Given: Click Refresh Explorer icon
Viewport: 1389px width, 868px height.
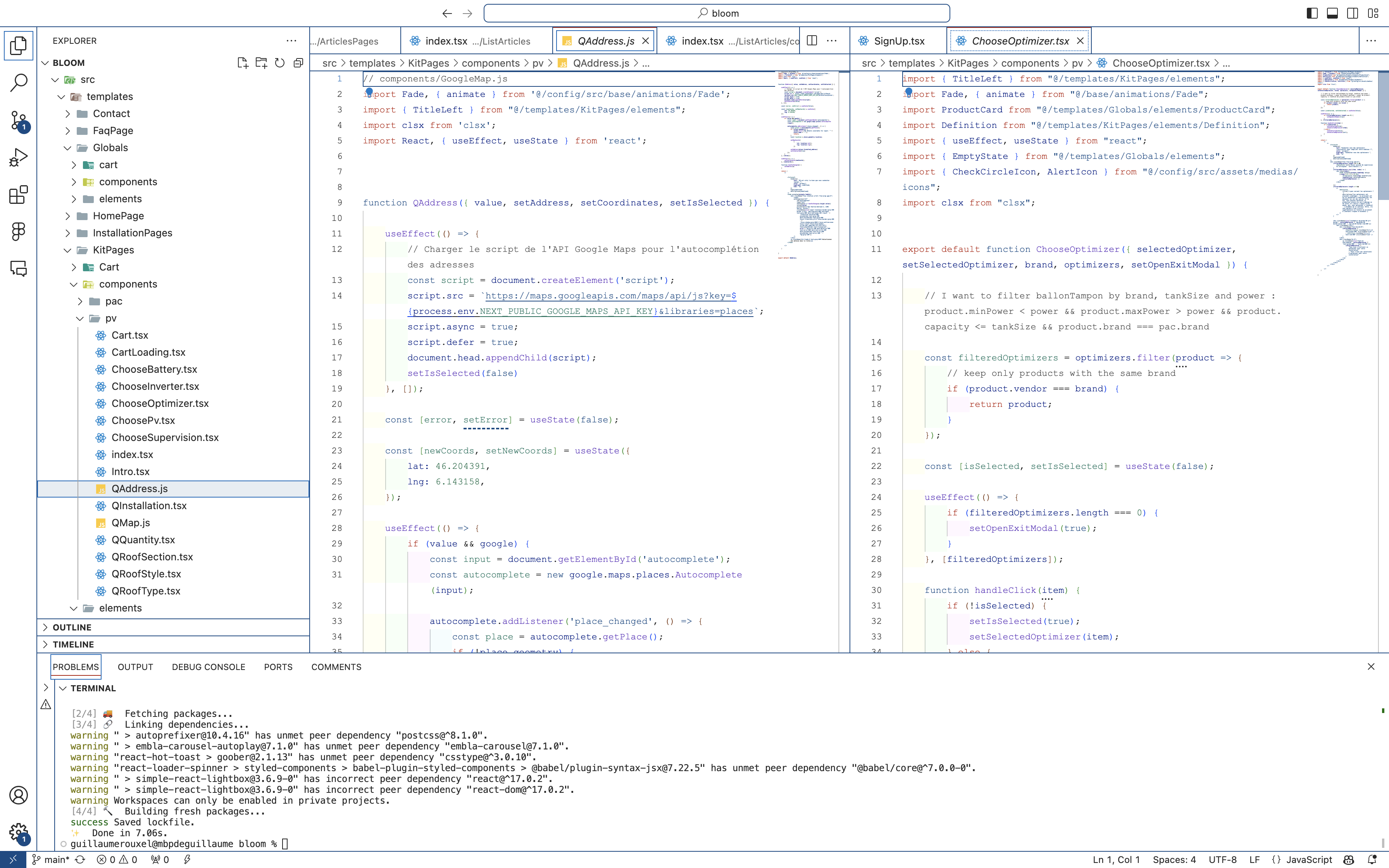Looking at the screenshot, I should coord(279,62).
